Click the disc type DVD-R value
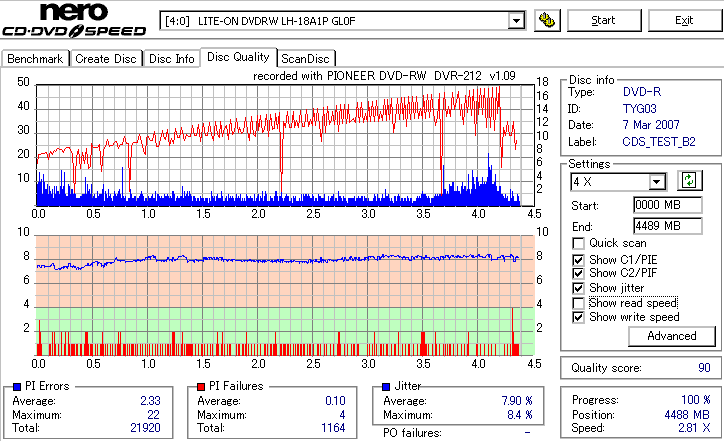This screenshot has width=724, height=441. [642, 92]
